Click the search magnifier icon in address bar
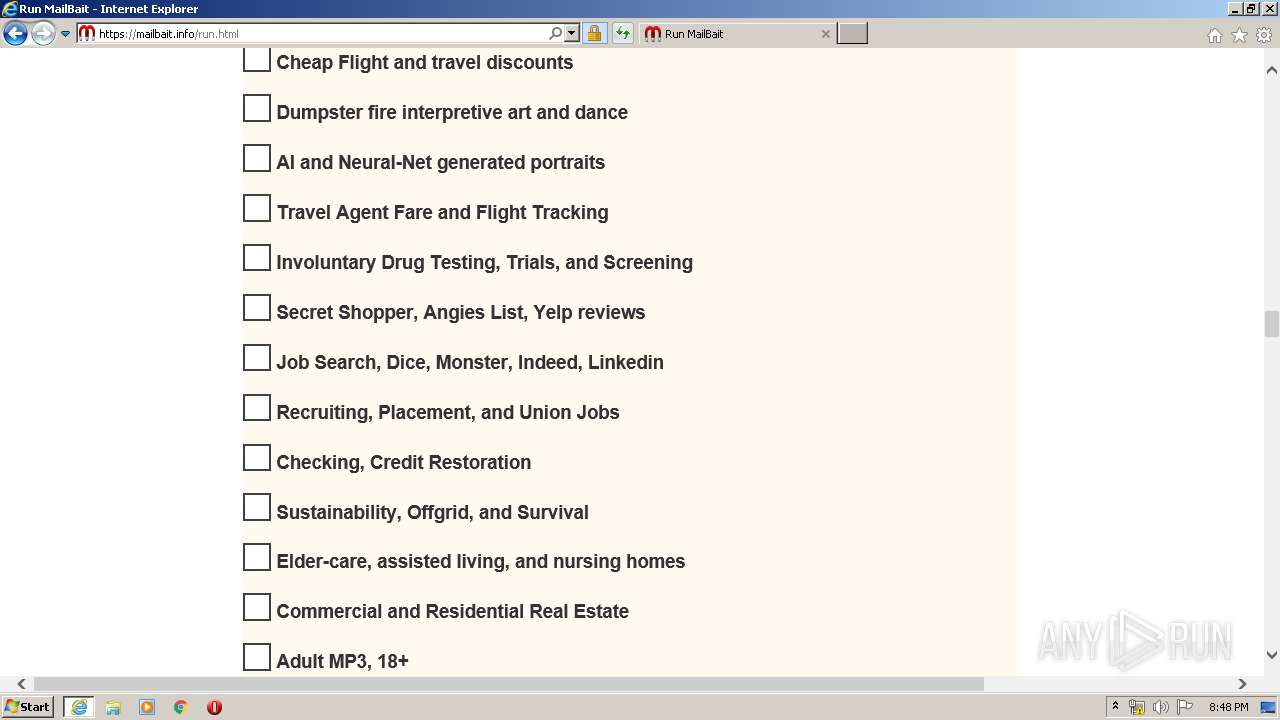1280x720 pixels. click(556, 34)
